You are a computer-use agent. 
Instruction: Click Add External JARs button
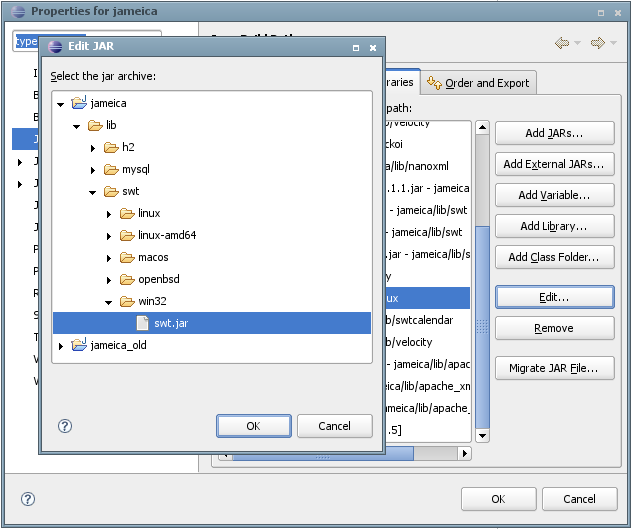pos(555,164)
